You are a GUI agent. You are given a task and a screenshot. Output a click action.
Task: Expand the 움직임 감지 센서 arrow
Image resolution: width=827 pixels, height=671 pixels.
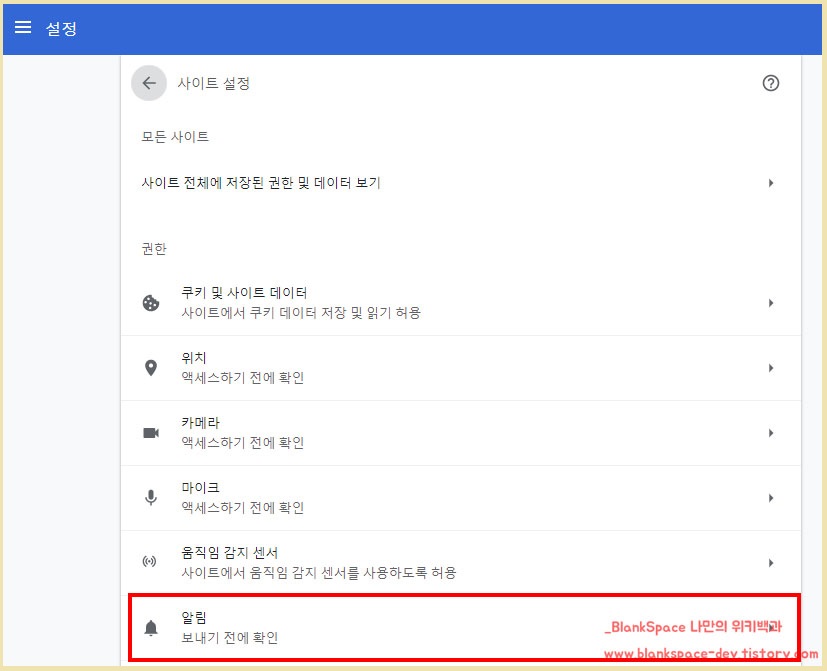(x=771, y=563)
